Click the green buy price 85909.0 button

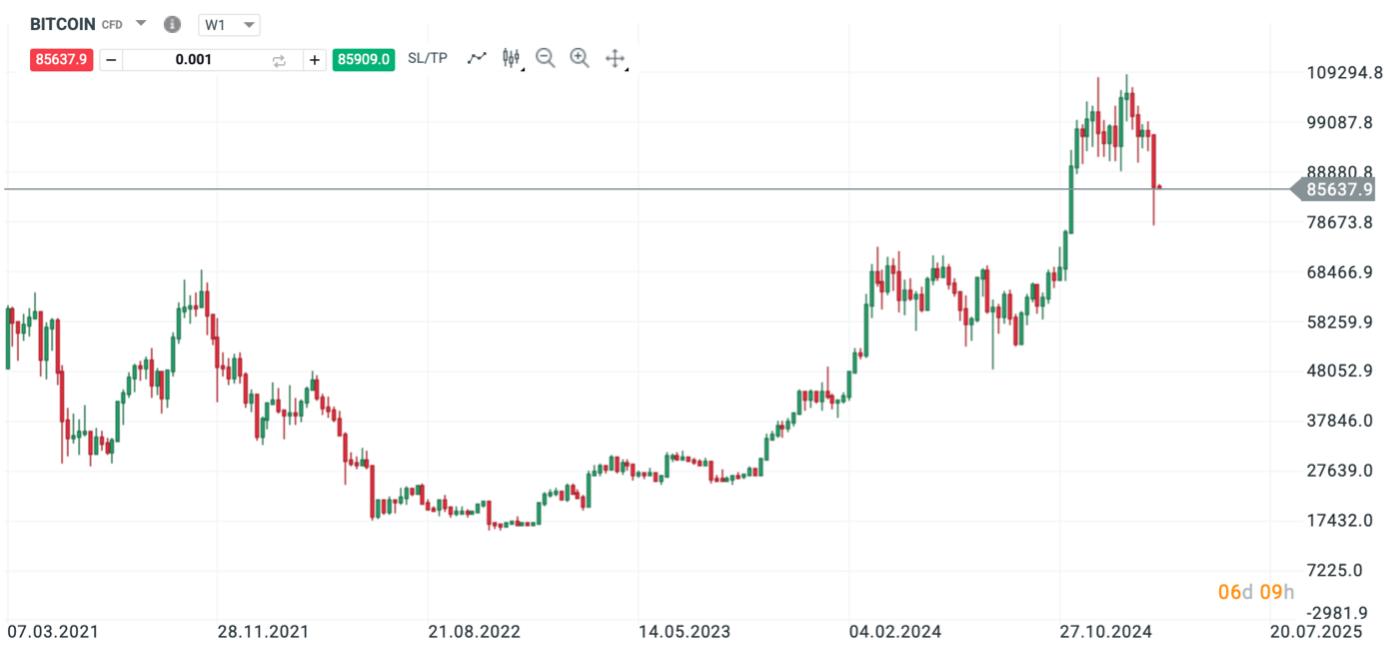(364, 60)
